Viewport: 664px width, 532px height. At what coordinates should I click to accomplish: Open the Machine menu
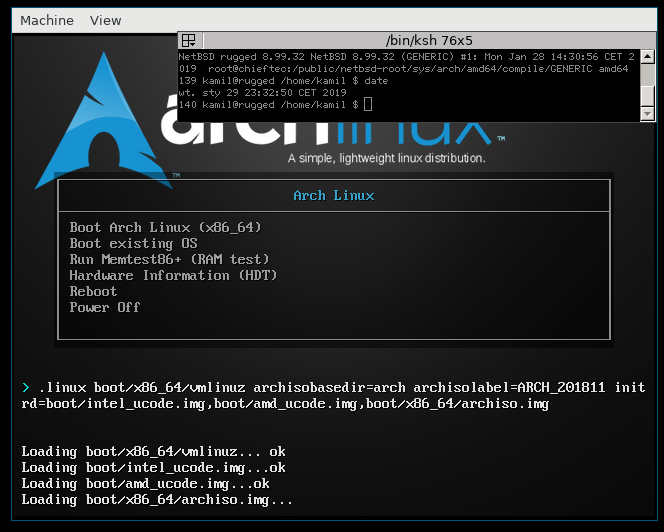47,20
